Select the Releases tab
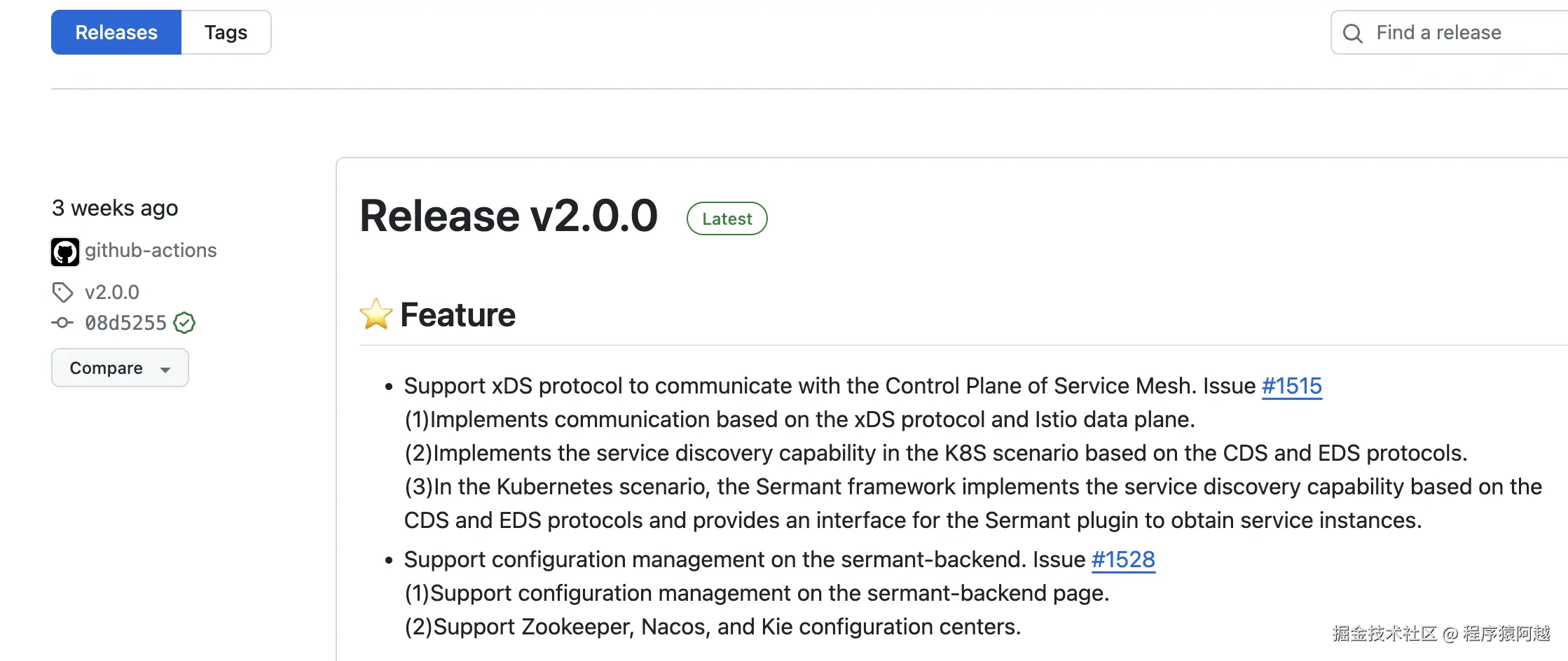Image resolution: width=1568 pixels, height=661 pixels. pos(116,32)
